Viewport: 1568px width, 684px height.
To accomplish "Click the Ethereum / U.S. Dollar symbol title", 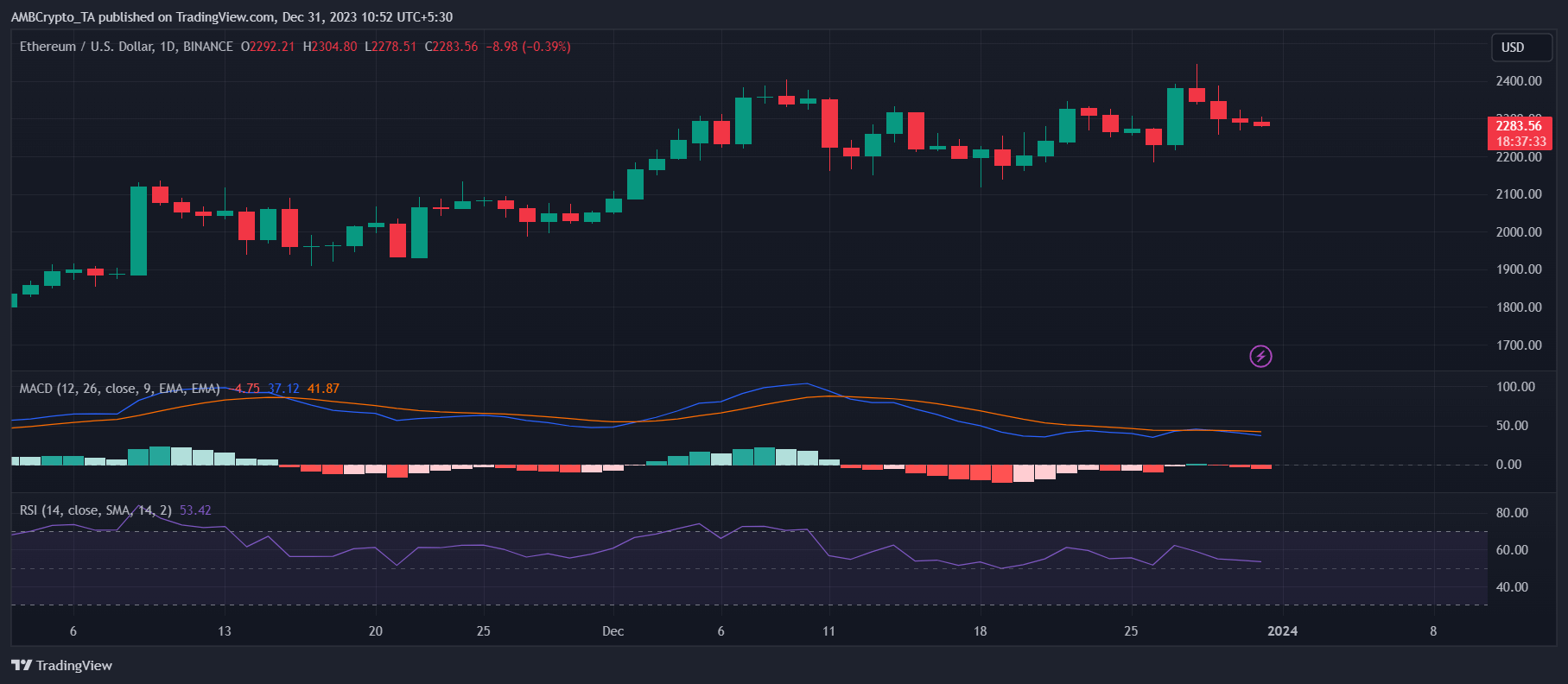I will click(x=126, y=47).
